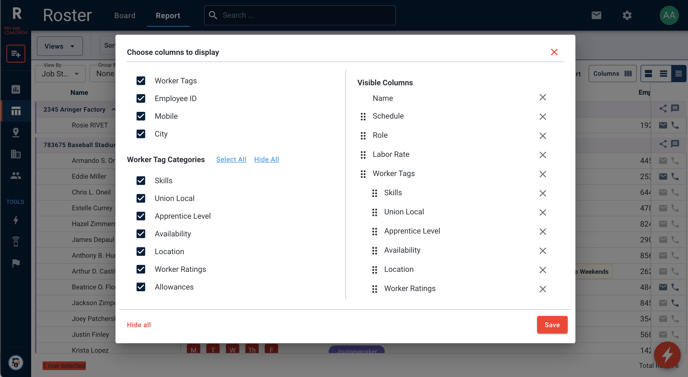Screen dimensions: 688x377
Task: Open the people sidebar icon
Action: tap(16, 176)
